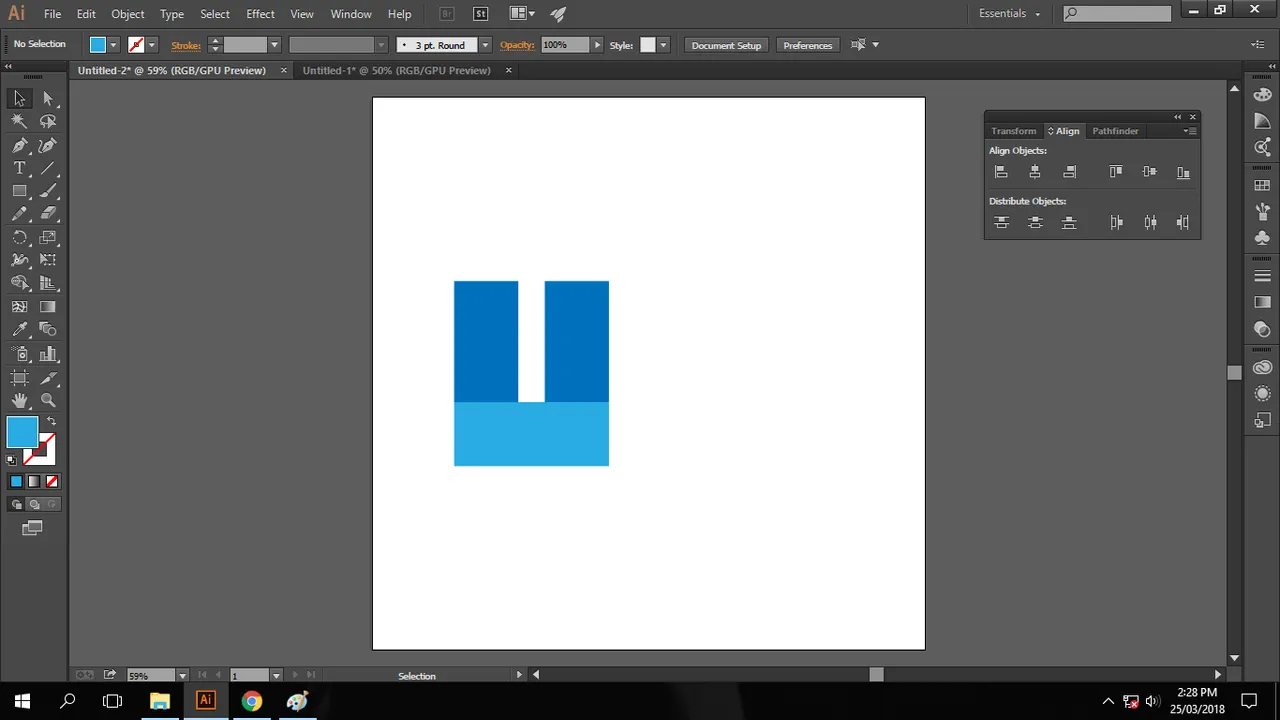Viewport: 1280px width, 720px height.
Task: Set paint mode to None
Action: [50, 481]
